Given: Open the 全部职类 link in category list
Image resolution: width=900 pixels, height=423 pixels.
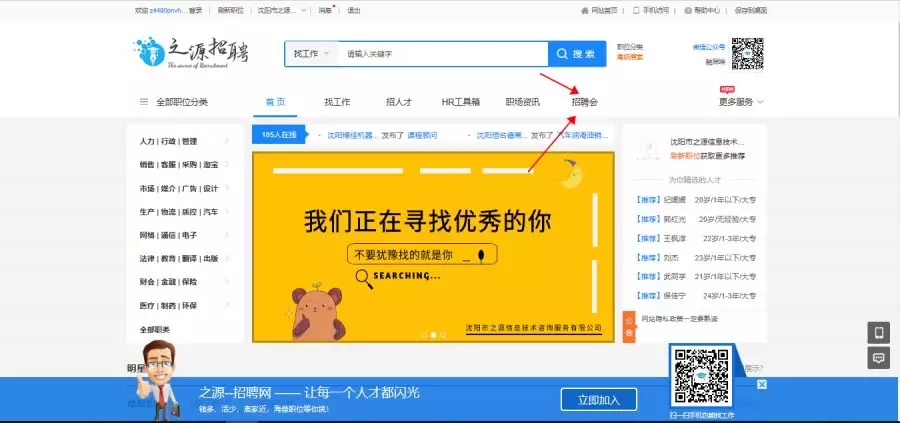Looking at the screenshot, I should [x=155, y=329].
